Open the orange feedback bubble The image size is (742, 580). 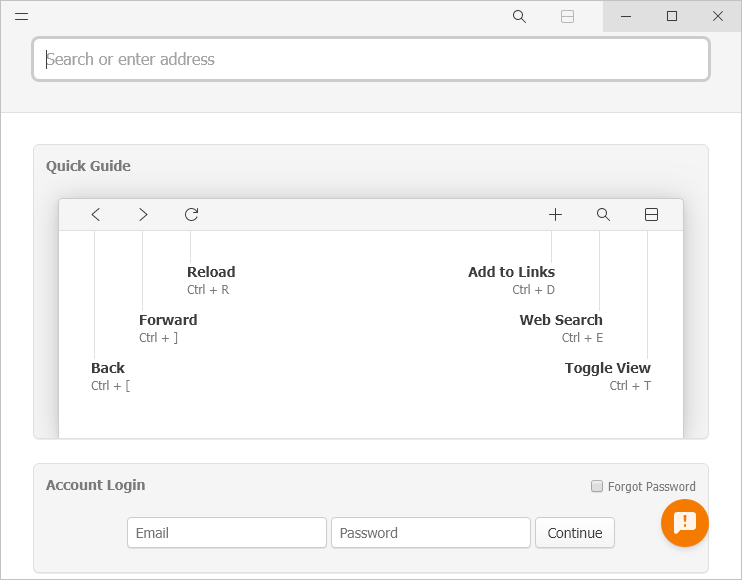pyautogui.click(x=685, y=523)
